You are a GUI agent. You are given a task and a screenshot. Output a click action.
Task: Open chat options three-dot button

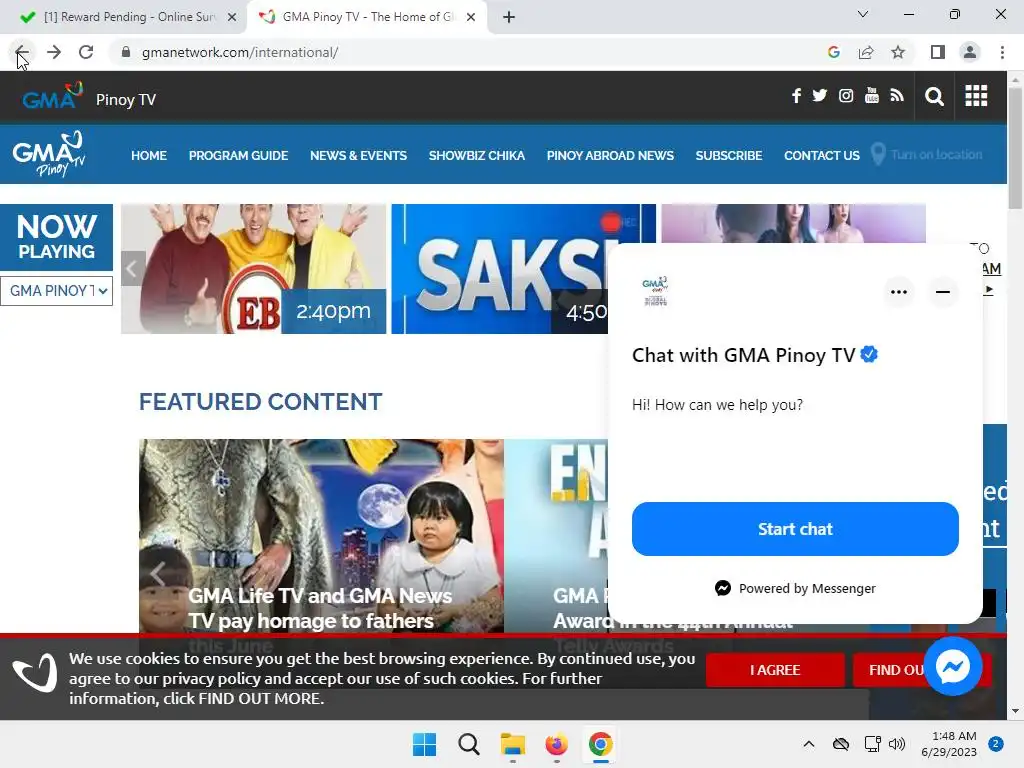click(899, 292)
